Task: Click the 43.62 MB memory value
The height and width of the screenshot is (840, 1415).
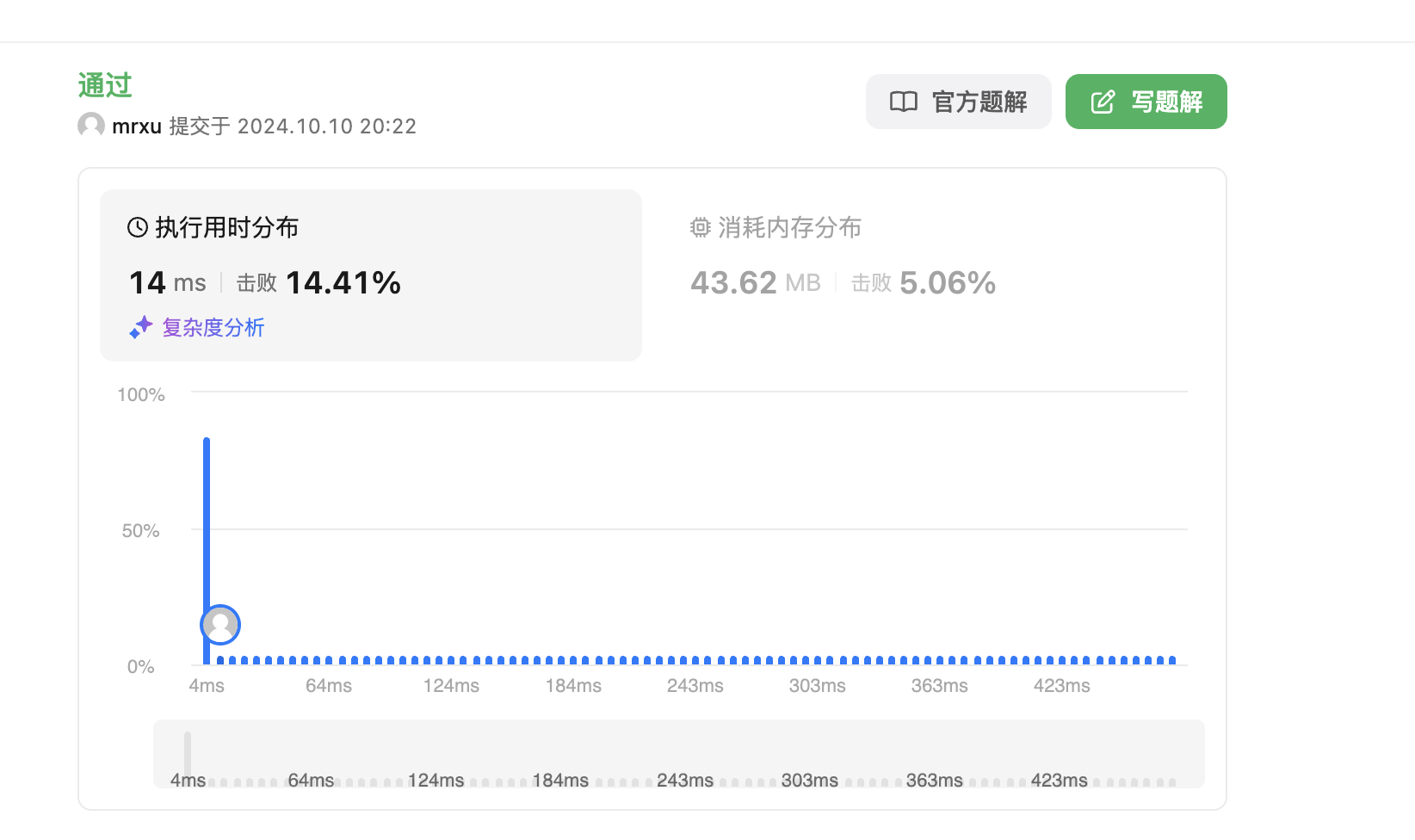Action: click(756, 282)
